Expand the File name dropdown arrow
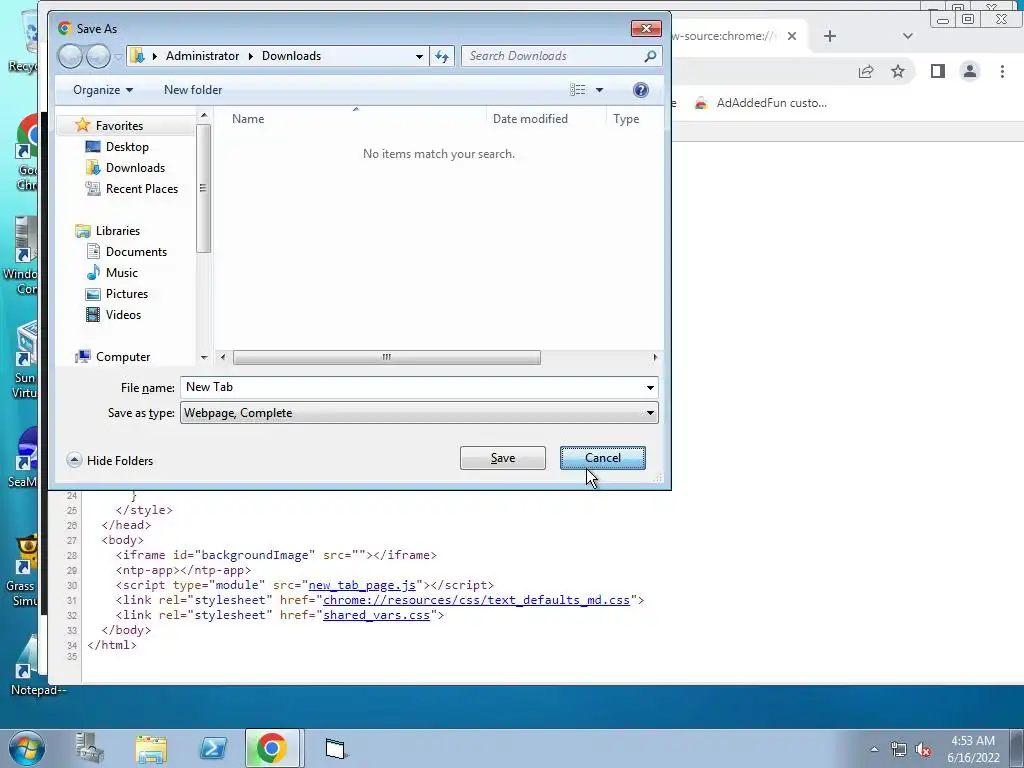Viewport: 1024px width, 768px height. click(x=650, y=388)
